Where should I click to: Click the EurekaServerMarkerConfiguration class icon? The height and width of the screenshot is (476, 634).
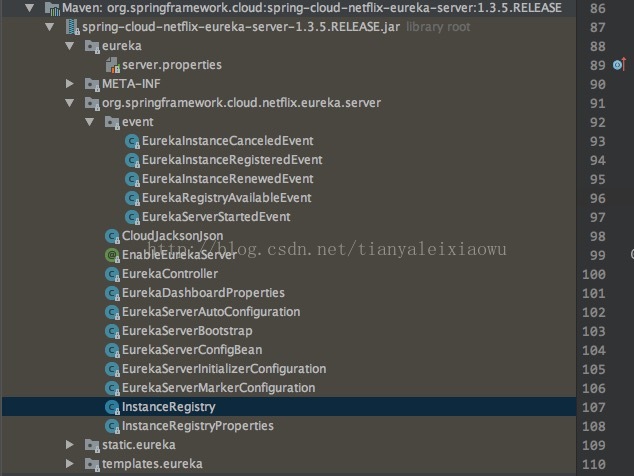coord(112,388)
